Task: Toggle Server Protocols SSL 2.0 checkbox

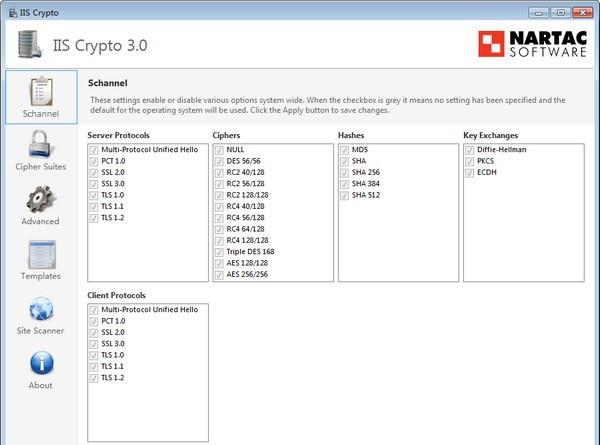Action: coord(93,173)
